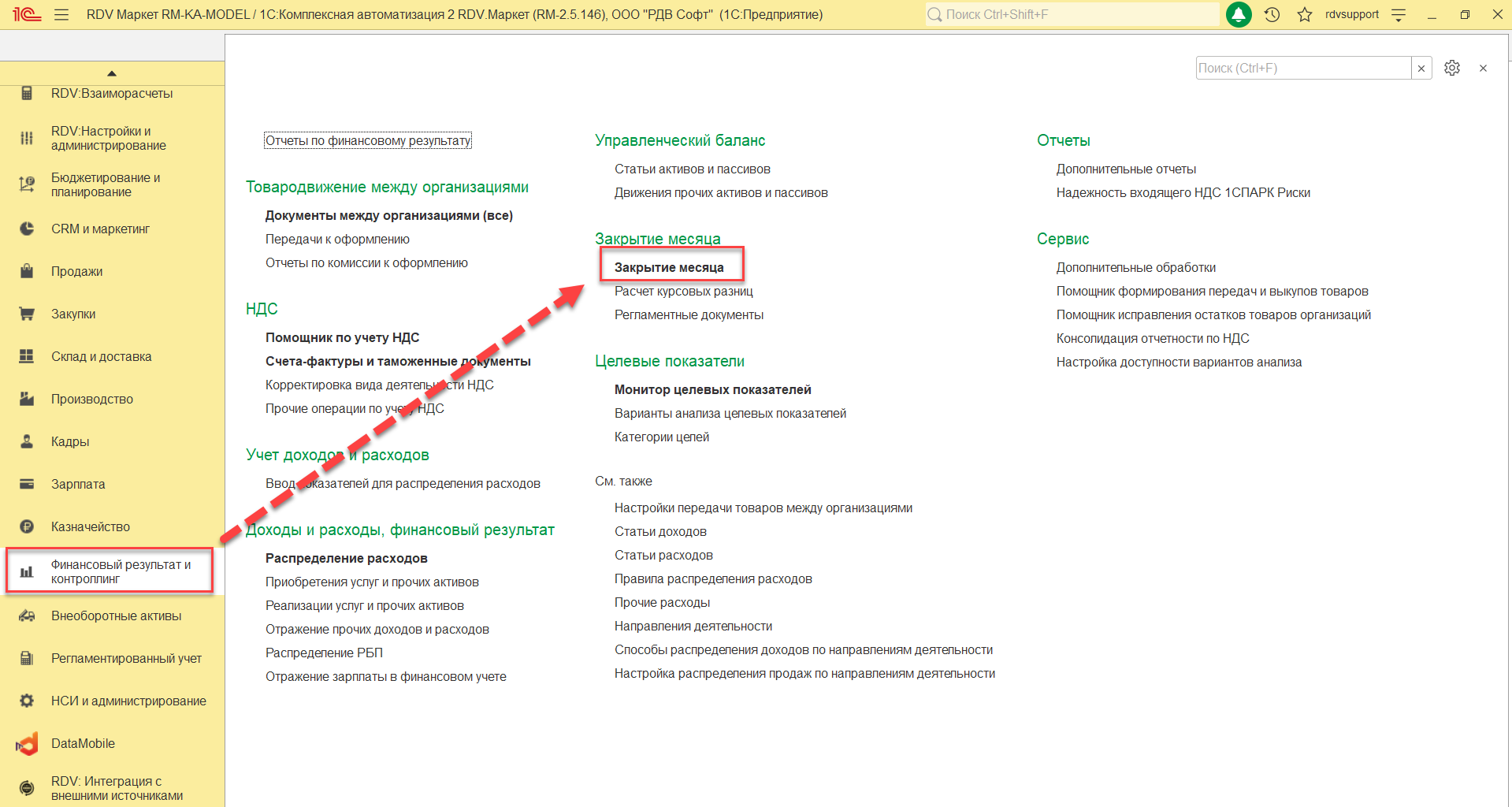Open Надежность входящего НДС 1СПАРК Риски
The width and height of the screenshot is (1512, 807).
point(1183,192)
